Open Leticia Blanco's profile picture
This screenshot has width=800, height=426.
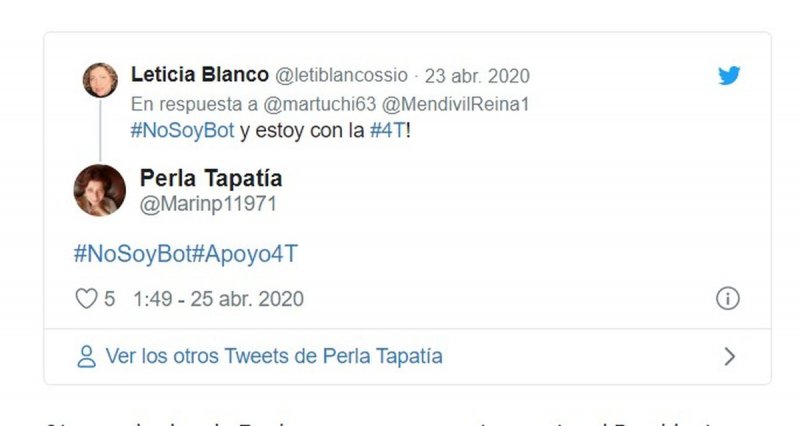click(100, 80)
